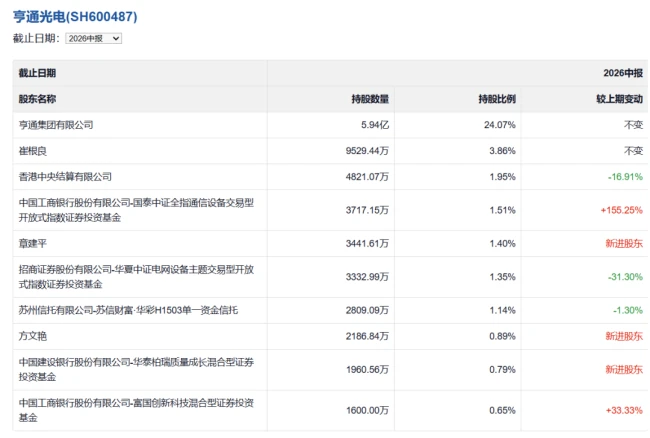This screenshot has height=438, width=650.
Task: Select the holding amount 2809.09万
Action: click(367, 310)
